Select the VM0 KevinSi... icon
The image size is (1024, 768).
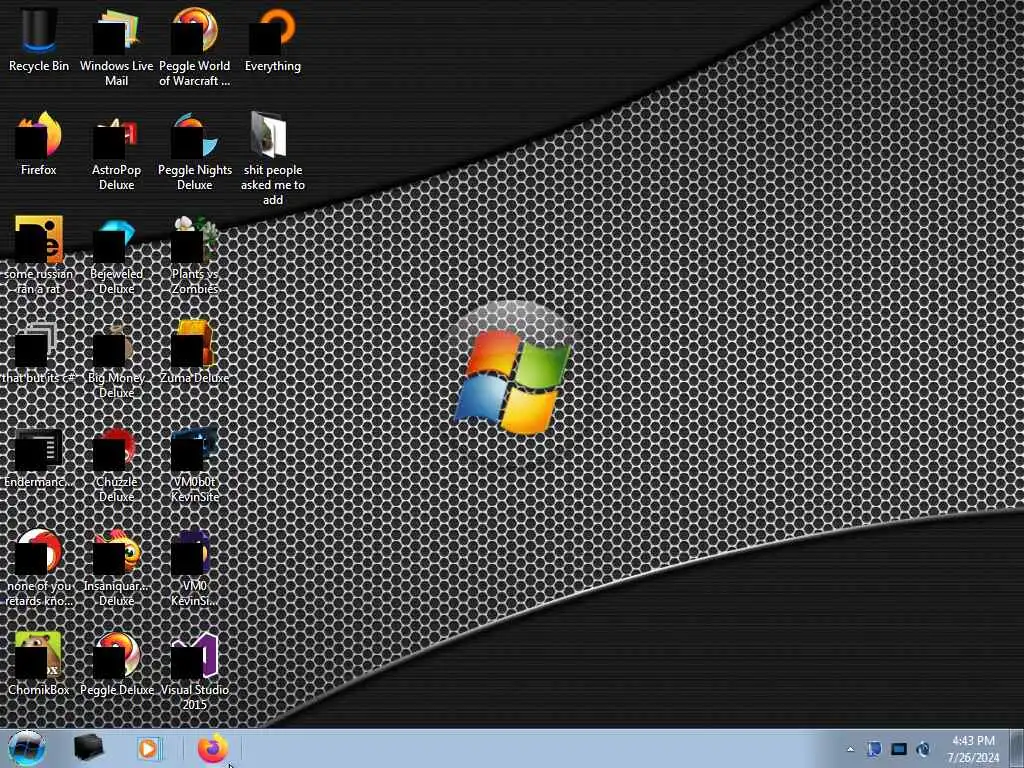pos(195,567)
